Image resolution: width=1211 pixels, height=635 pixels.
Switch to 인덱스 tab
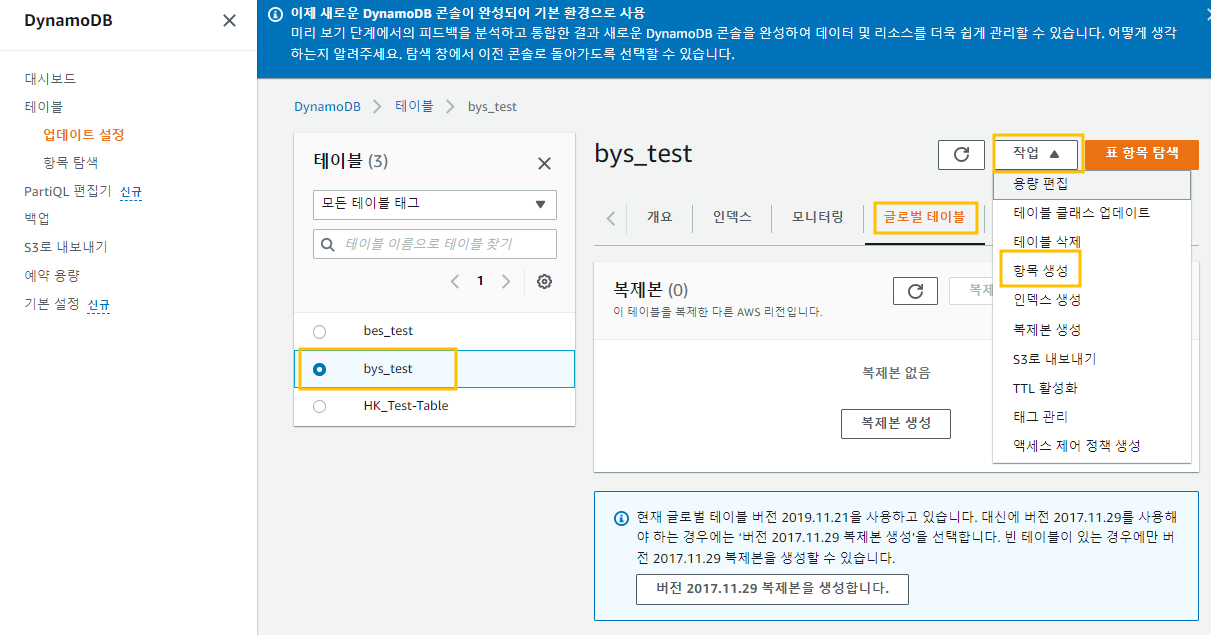[x=732, y=217]
